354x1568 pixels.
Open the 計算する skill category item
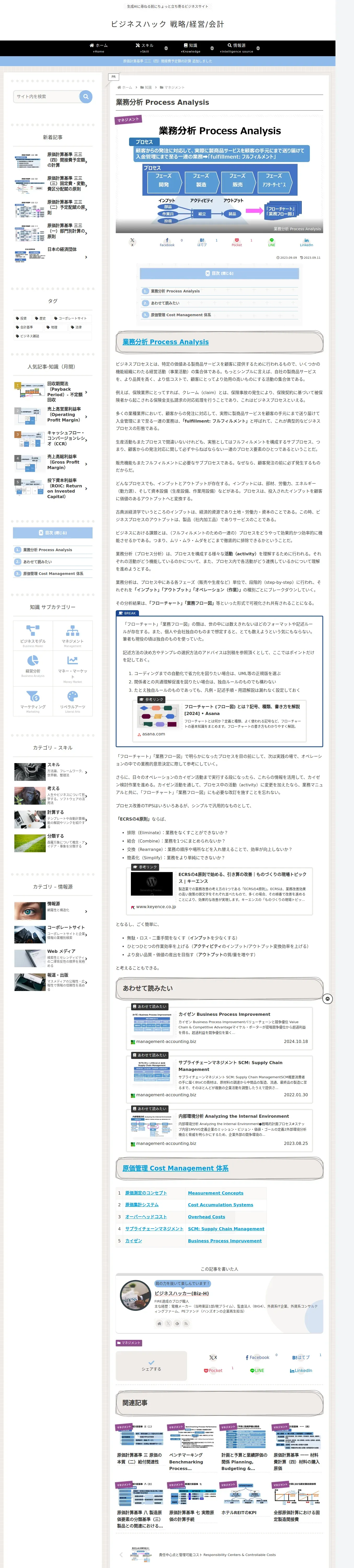[53, 819]
